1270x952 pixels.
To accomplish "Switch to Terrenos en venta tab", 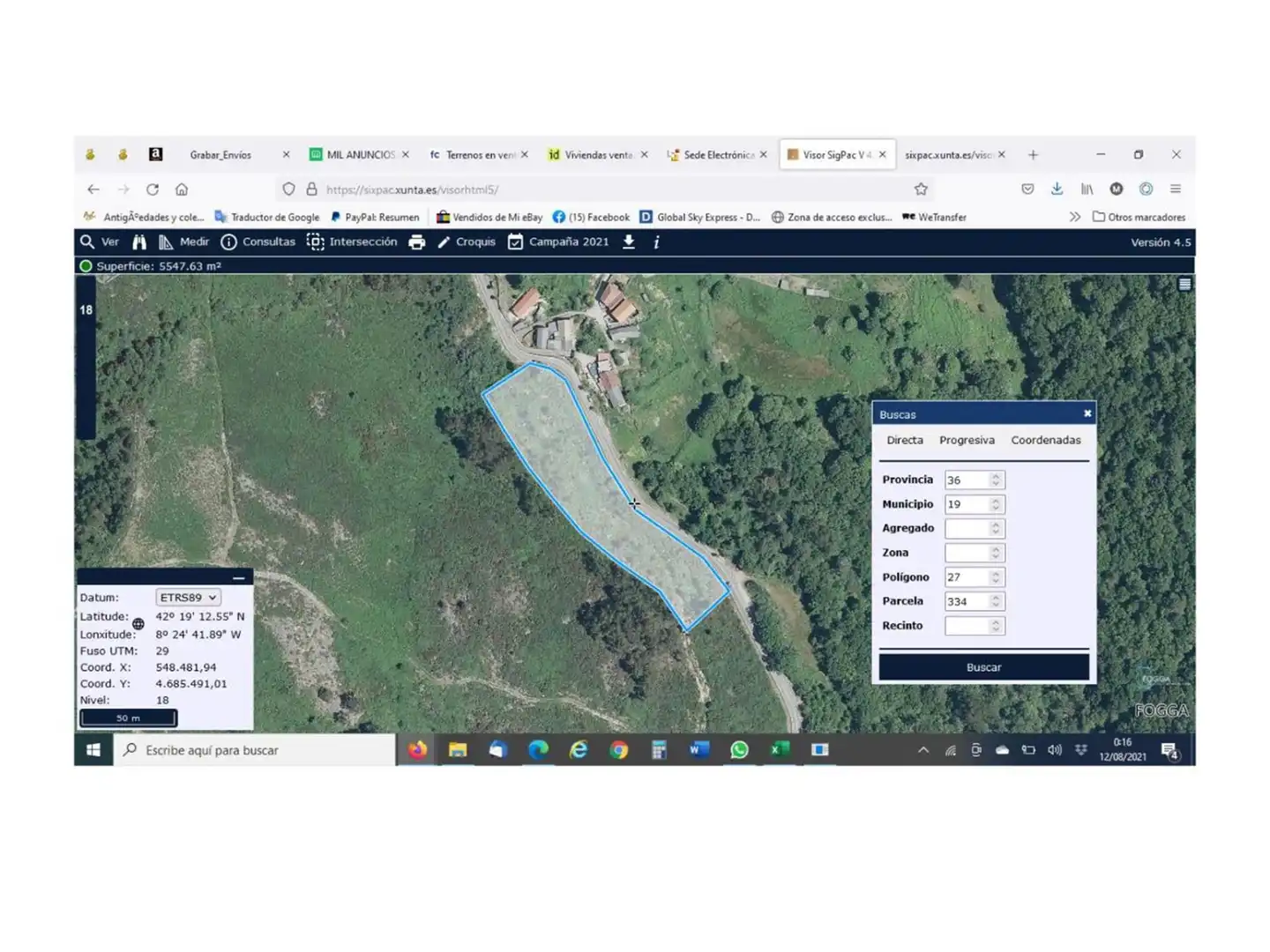I will click(479, 154).
